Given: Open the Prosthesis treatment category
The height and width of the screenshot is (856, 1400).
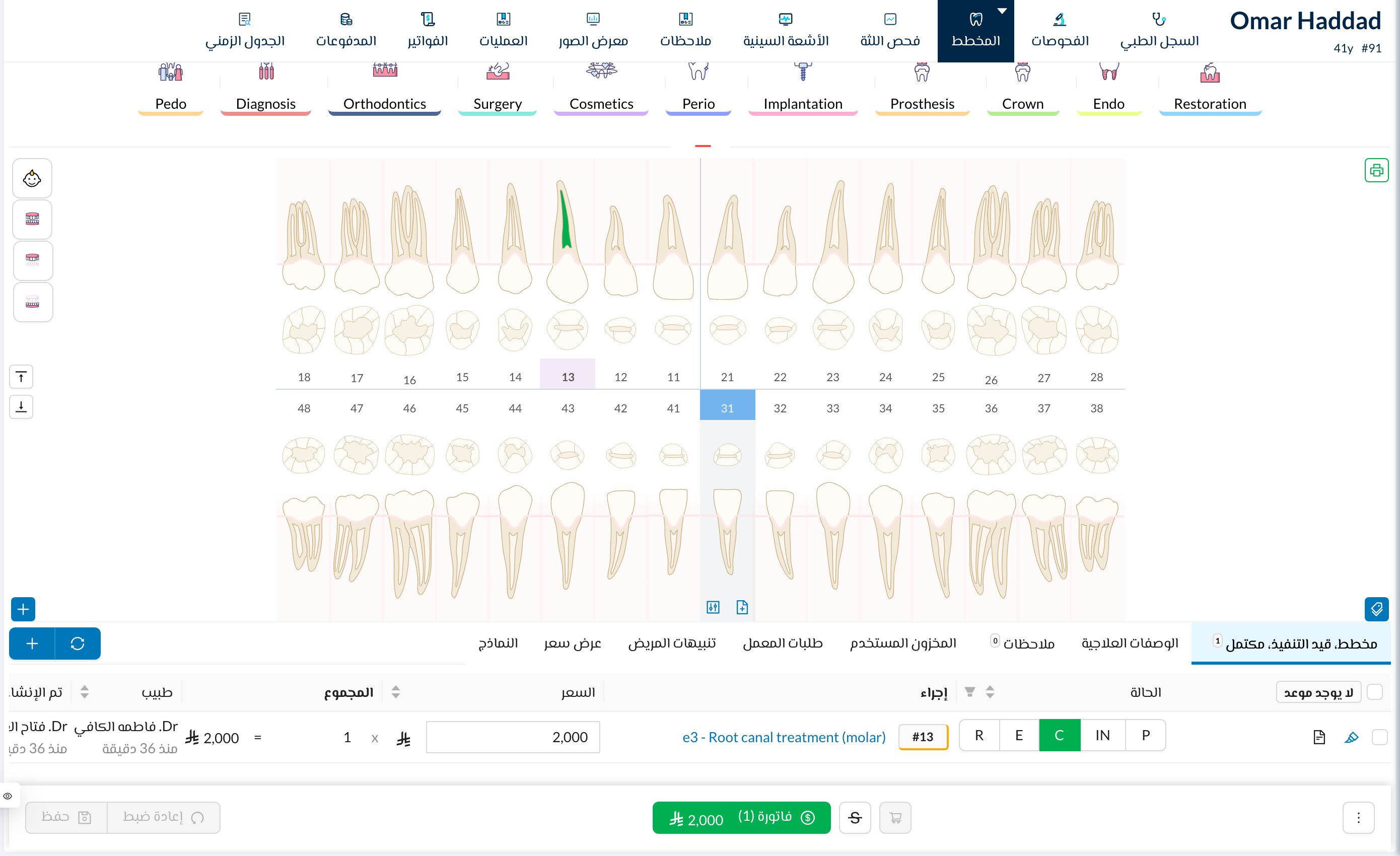Looking at the screenshot, I should point(922,88).
